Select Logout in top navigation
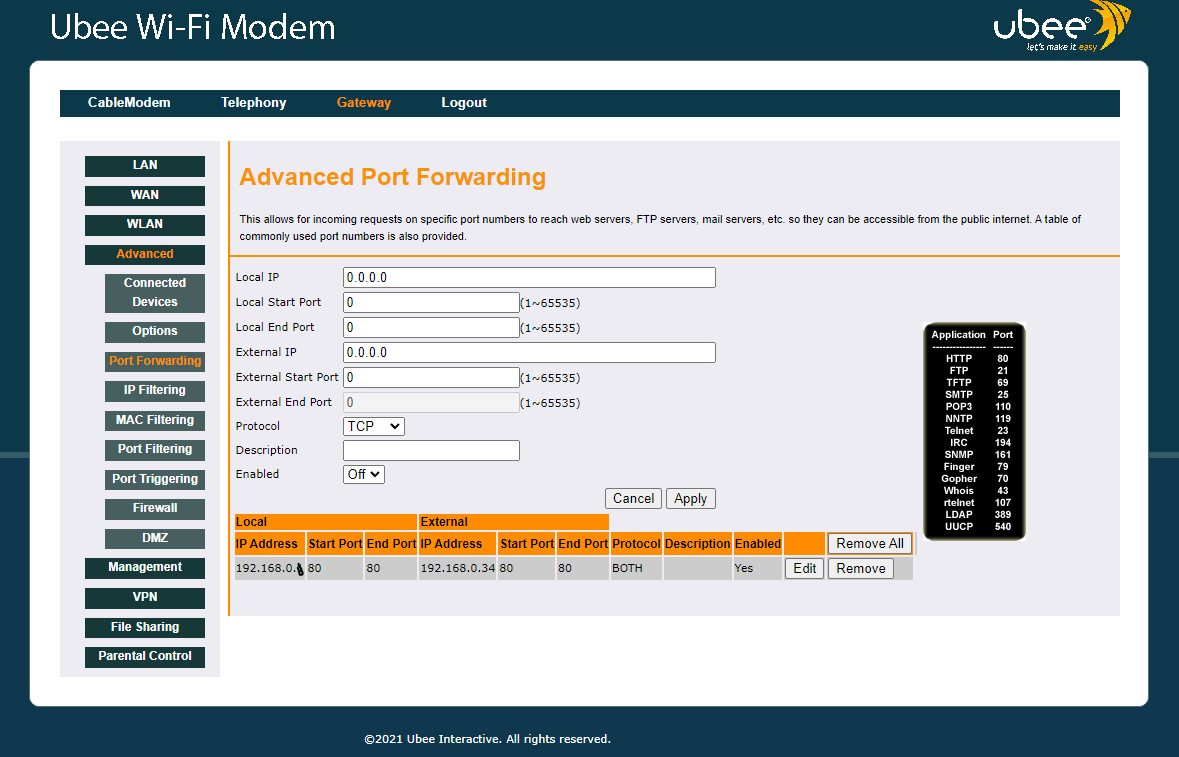 pos(464,103)
